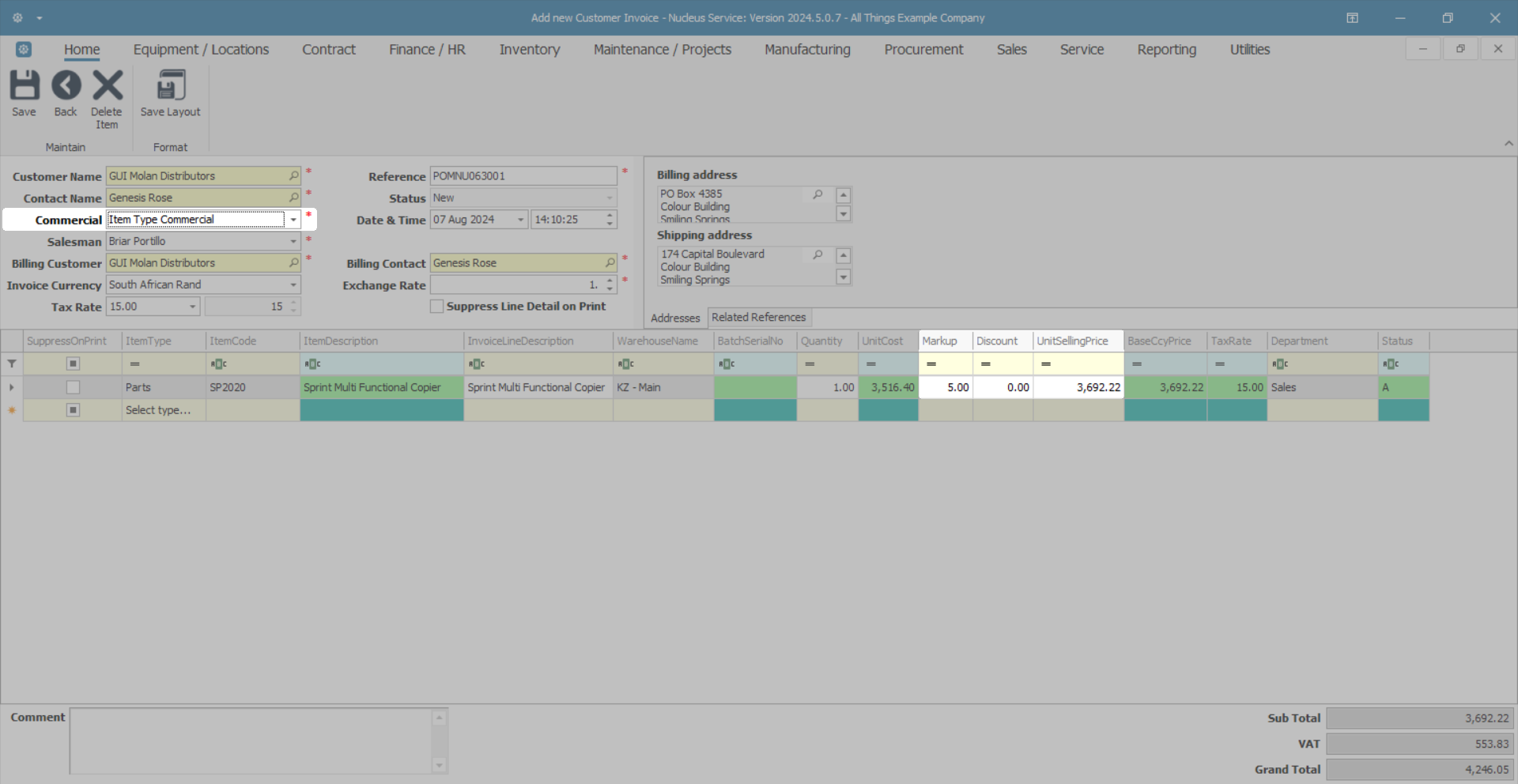Open the Inventory ribbon tab
This screenshot has height=784, width=1518.
click(530, 49)
